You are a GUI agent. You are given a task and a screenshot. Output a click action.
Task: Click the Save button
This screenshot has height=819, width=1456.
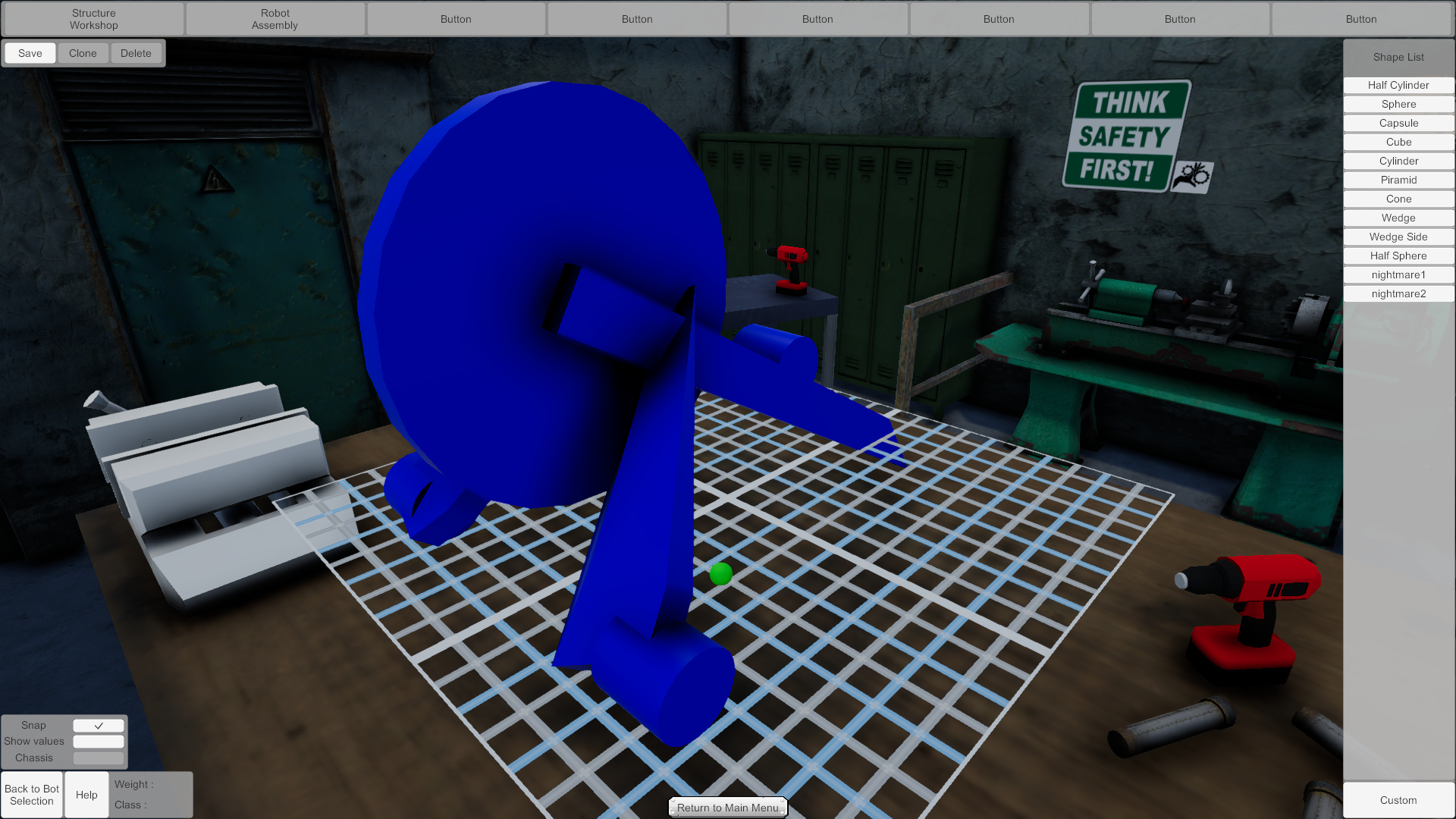click(30, 53)
